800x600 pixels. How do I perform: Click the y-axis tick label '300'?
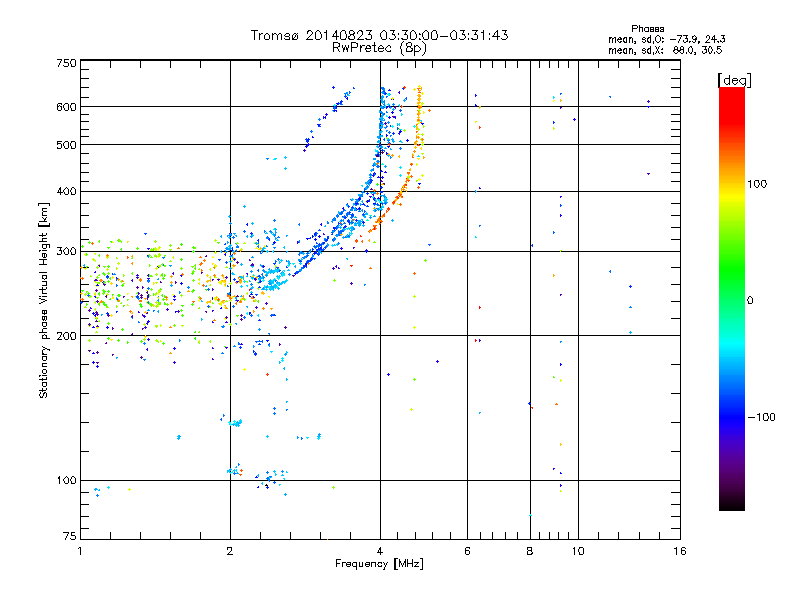66,252
